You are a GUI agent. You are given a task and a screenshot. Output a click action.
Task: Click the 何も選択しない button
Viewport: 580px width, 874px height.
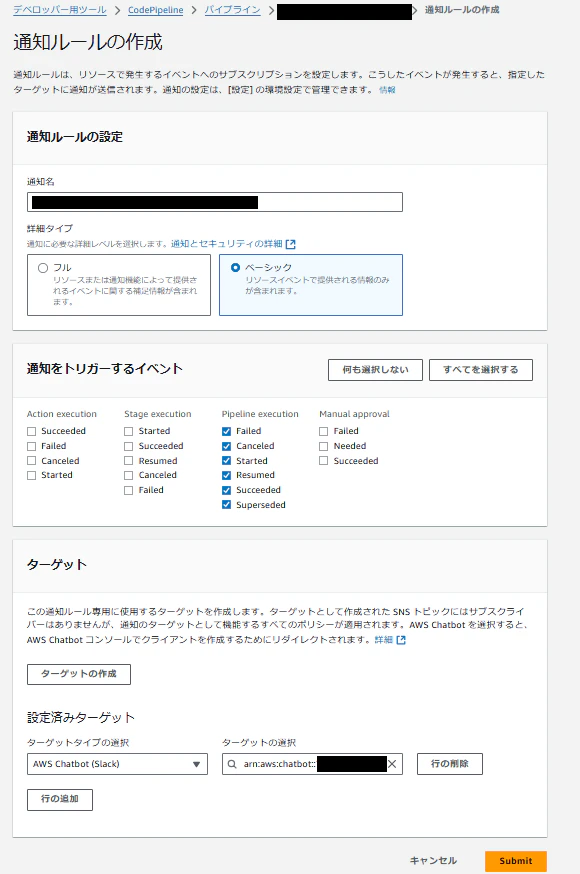pyautogui.click(x=375, y=370)
